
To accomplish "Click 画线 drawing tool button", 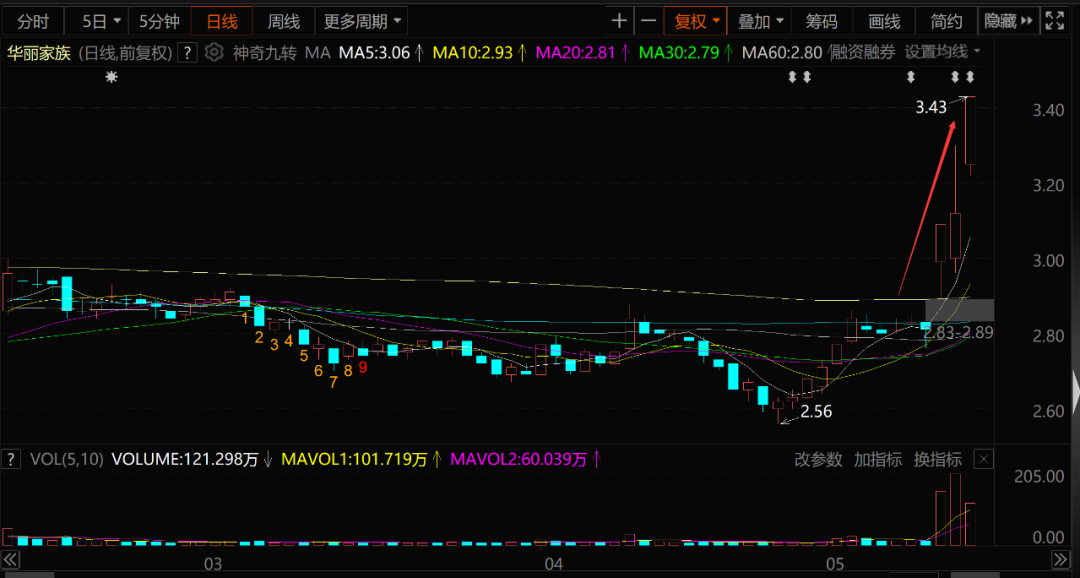I will (x=884, y=21).
